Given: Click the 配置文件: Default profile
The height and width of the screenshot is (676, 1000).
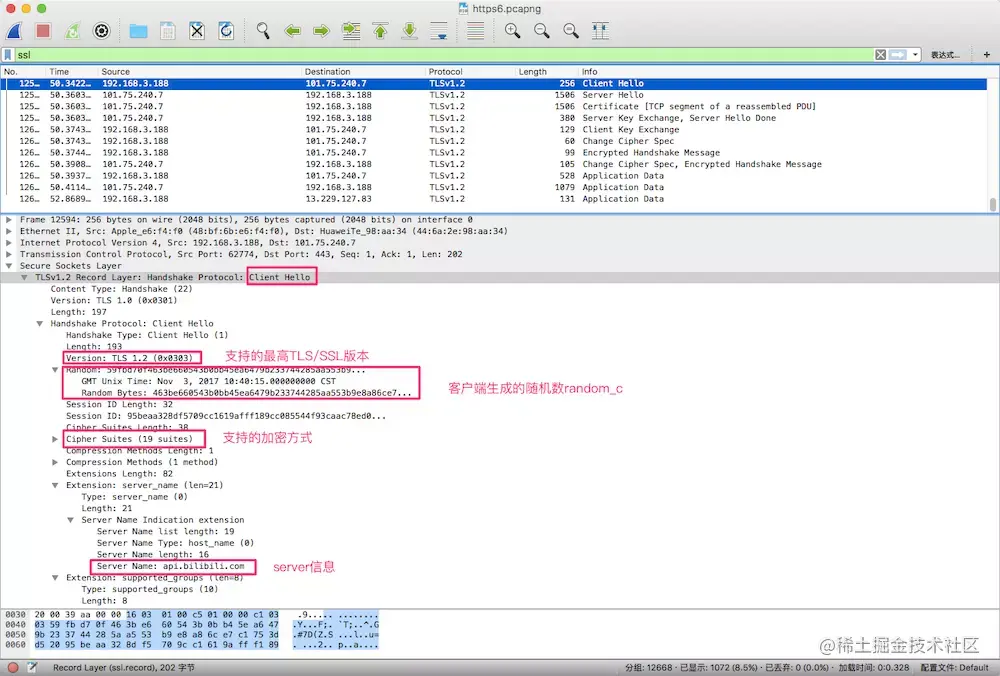Looking at the screenshot, I should pos(954,668).
